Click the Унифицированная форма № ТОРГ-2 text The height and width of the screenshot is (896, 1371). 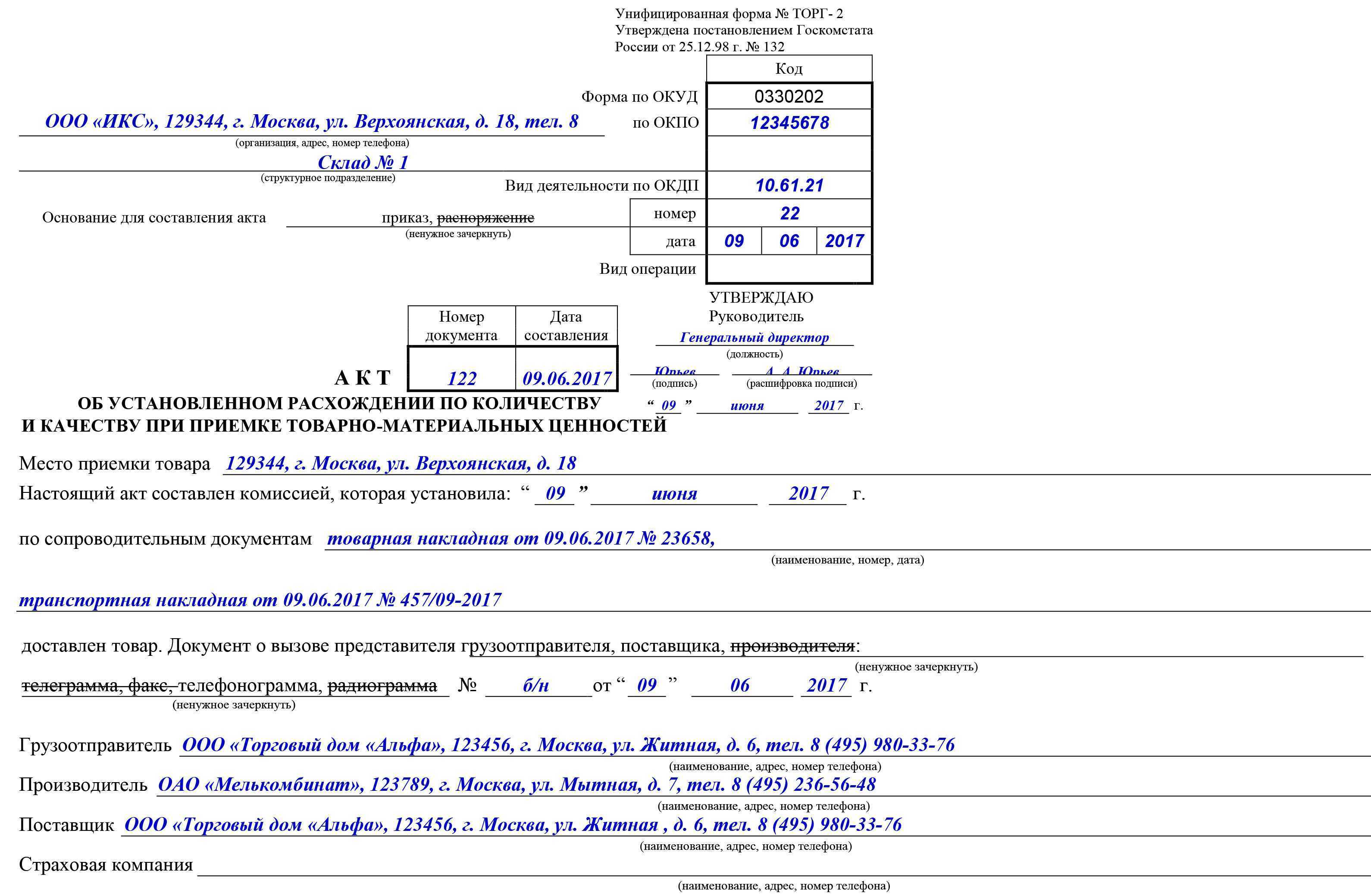pos(729,14)
